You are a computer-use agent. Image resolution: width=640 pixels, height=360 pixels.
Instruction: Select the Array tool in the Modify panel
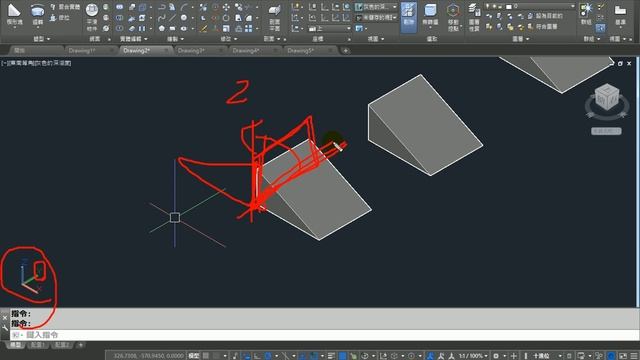pyautogui.click(x=249, y=29)
